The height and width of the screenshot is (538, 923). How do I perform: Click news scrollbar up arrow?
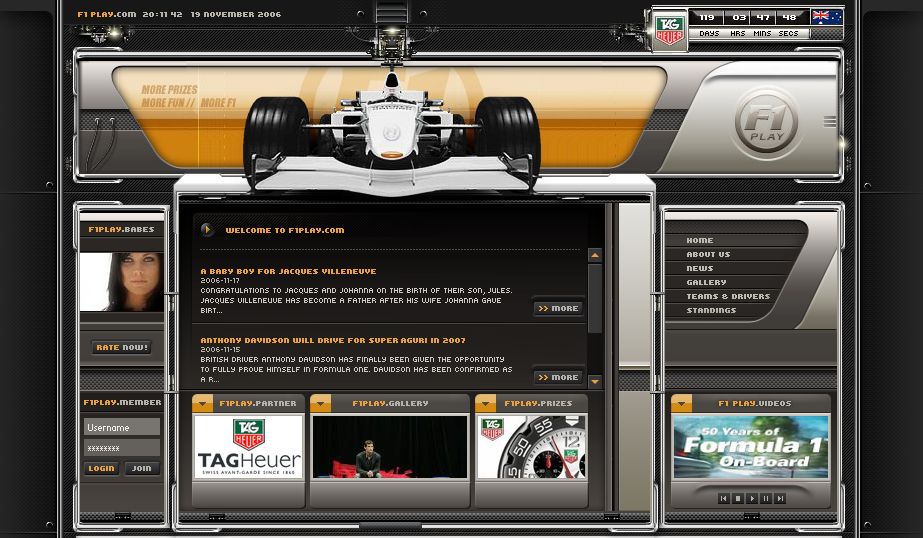click(x=595, y=255)
